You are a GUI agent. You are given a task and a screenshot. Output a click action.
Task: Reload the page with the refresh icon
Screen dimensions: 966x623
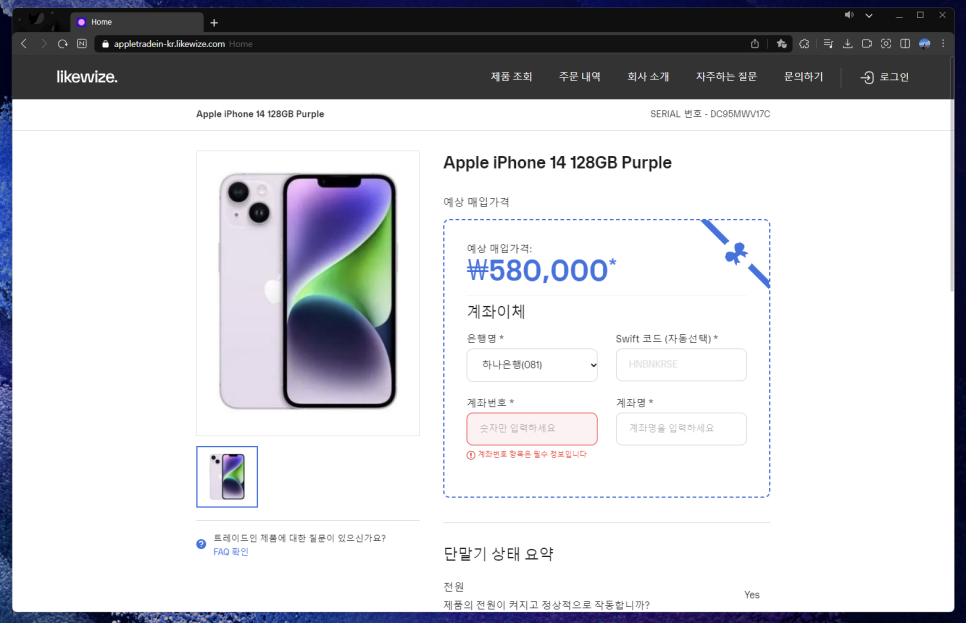click(x=62, y=44)
